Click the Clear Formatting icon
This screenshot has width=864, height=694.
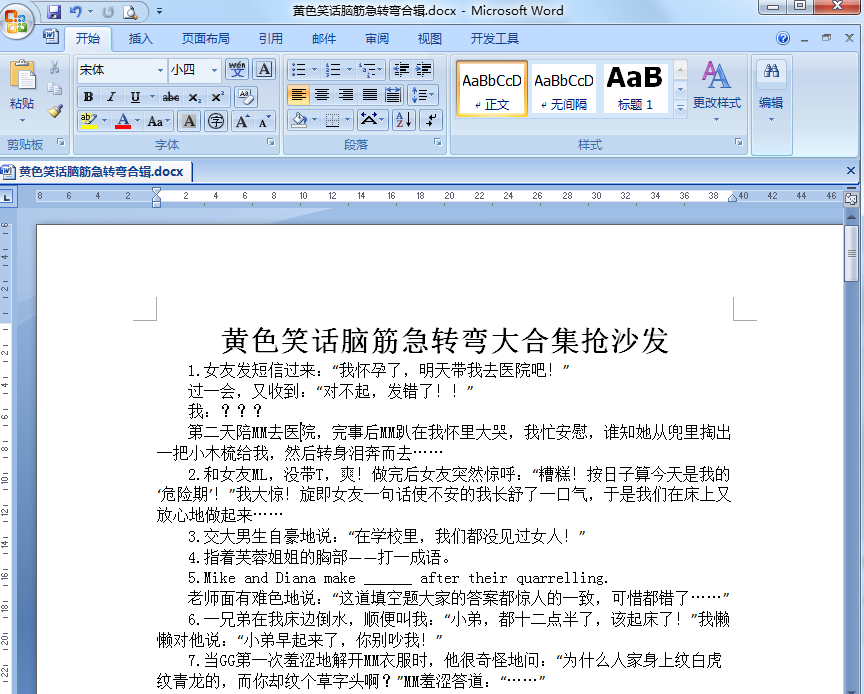click(245, 96)
